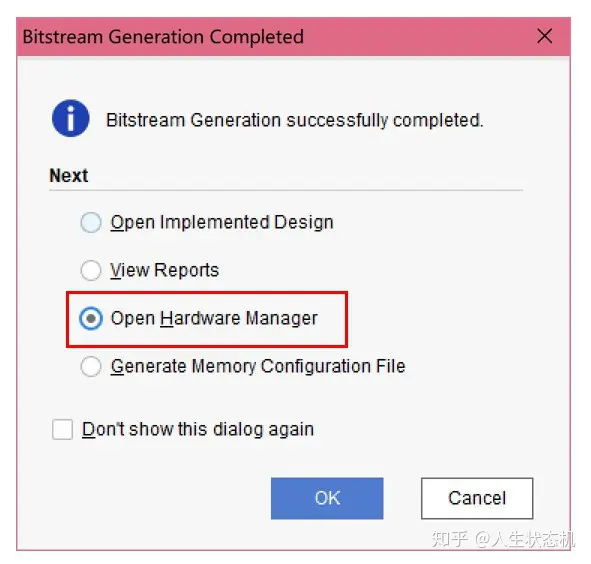The width and height of the screenshot is (591, 564).
Task: Confirm with the OK button
Action: click(327, 498)
